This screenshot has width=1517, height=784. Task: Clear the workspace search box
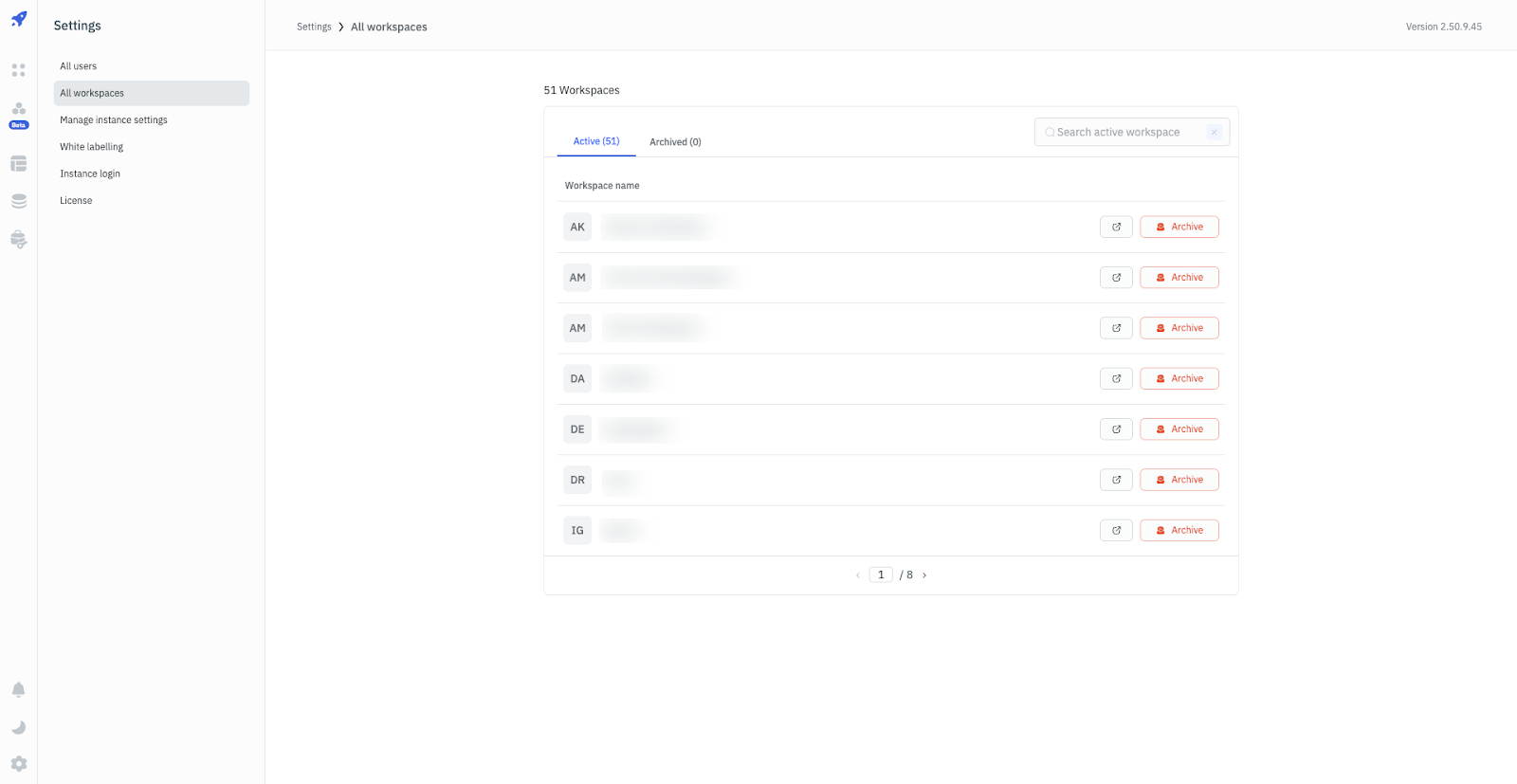click(1214, 133)
